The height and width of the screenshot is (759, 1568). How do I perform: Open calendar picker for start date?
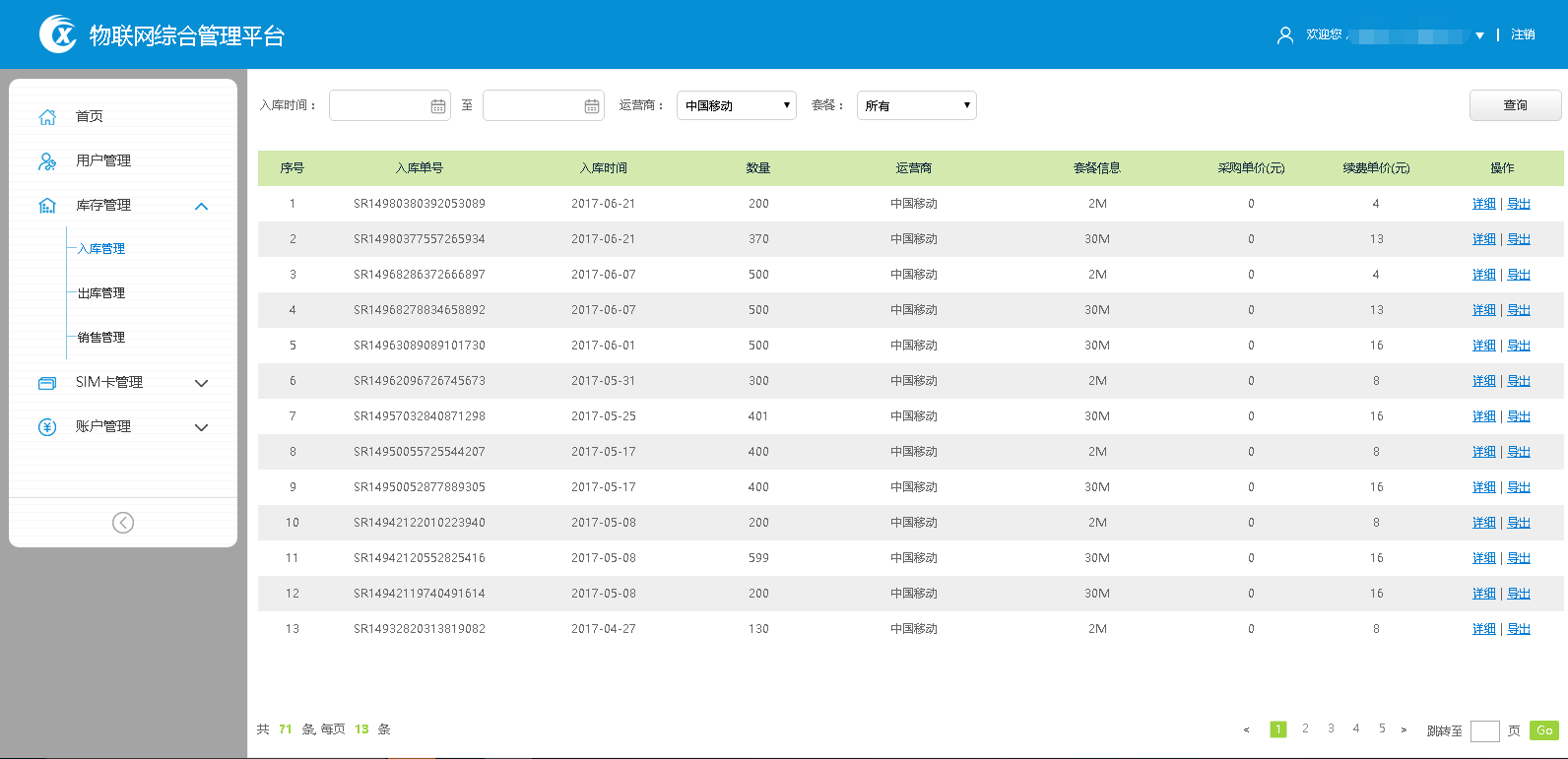point(438,106)
